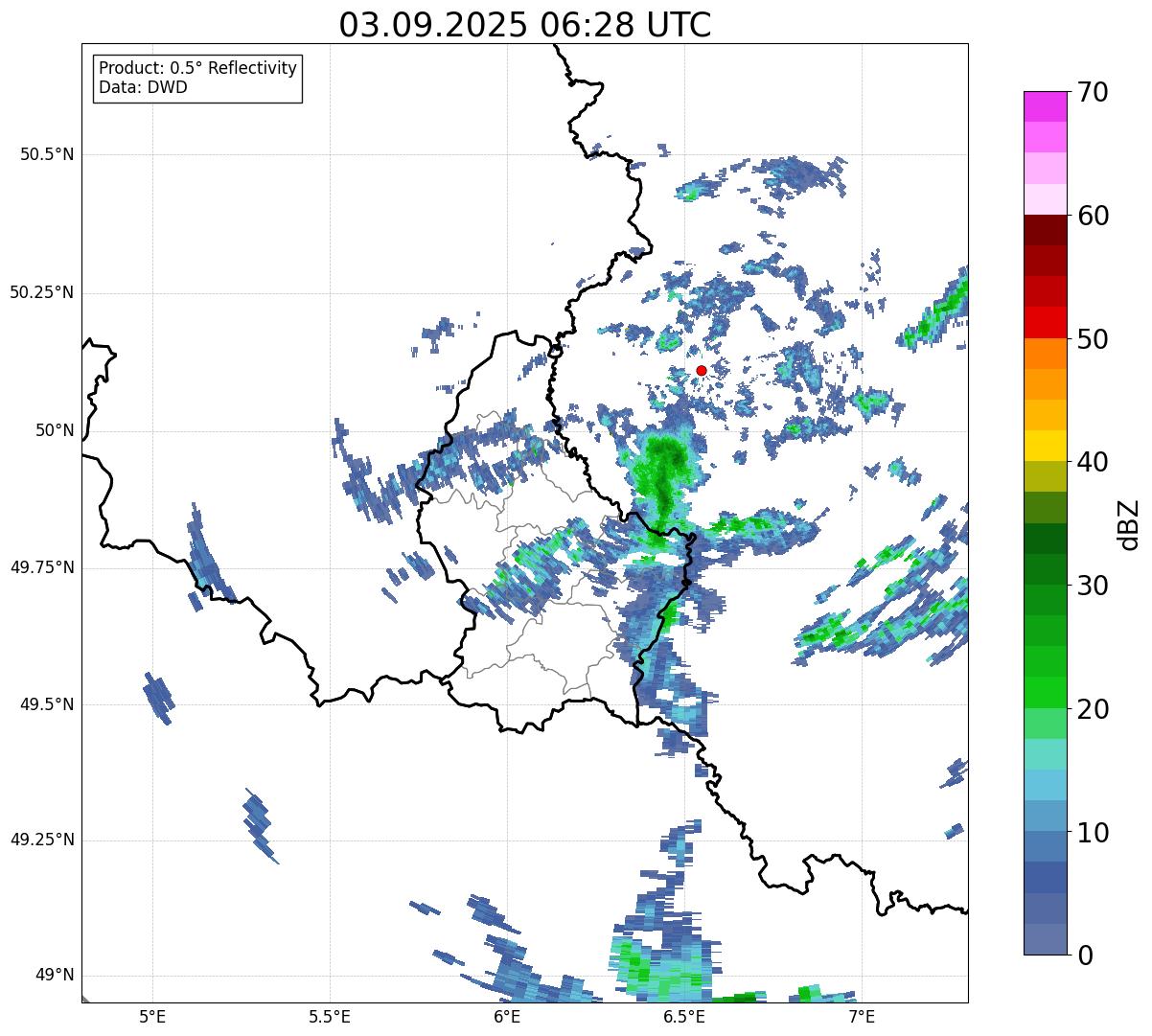This screenshot has height=1036, width=1152.
Task: Click latitude label 49.25°N
Action: pyautogui.click(x=41, y=840)
